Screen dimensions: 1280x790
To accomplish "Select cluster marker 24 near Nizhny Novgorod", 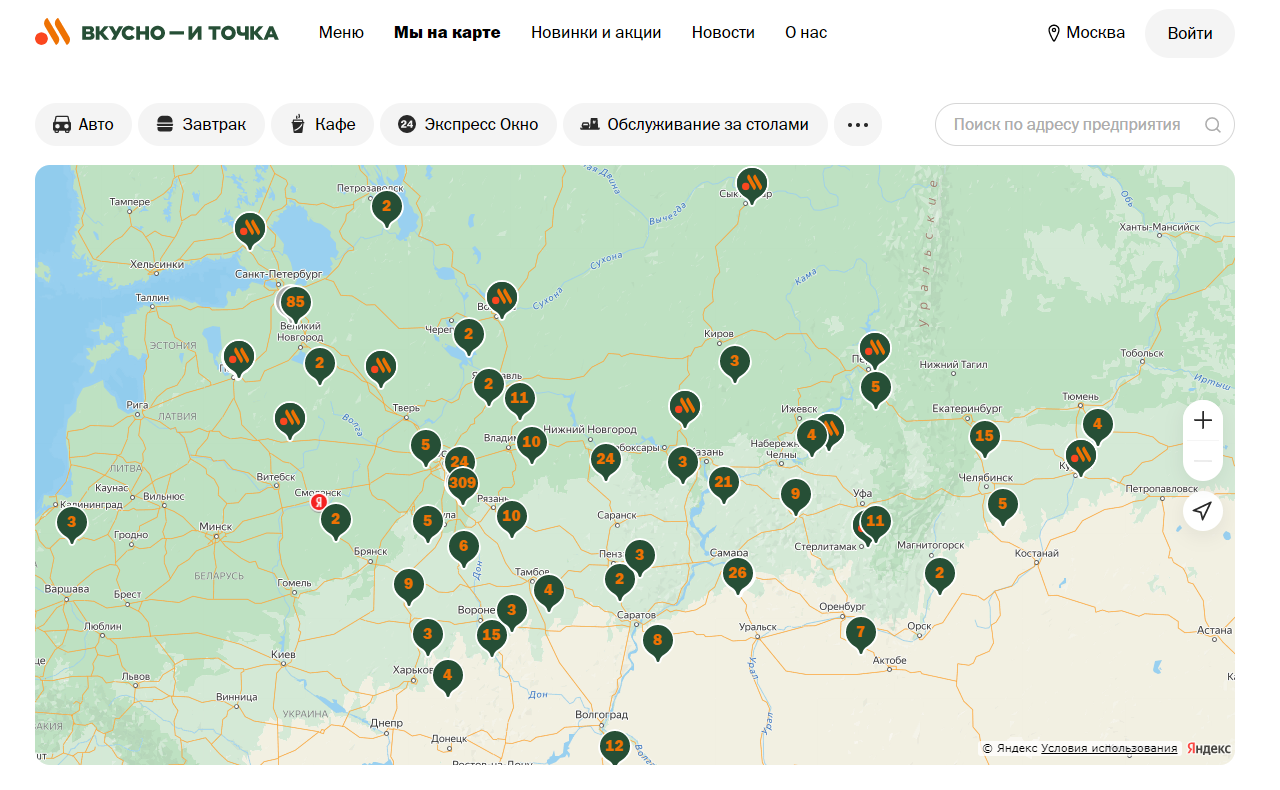I will point(605,461).
